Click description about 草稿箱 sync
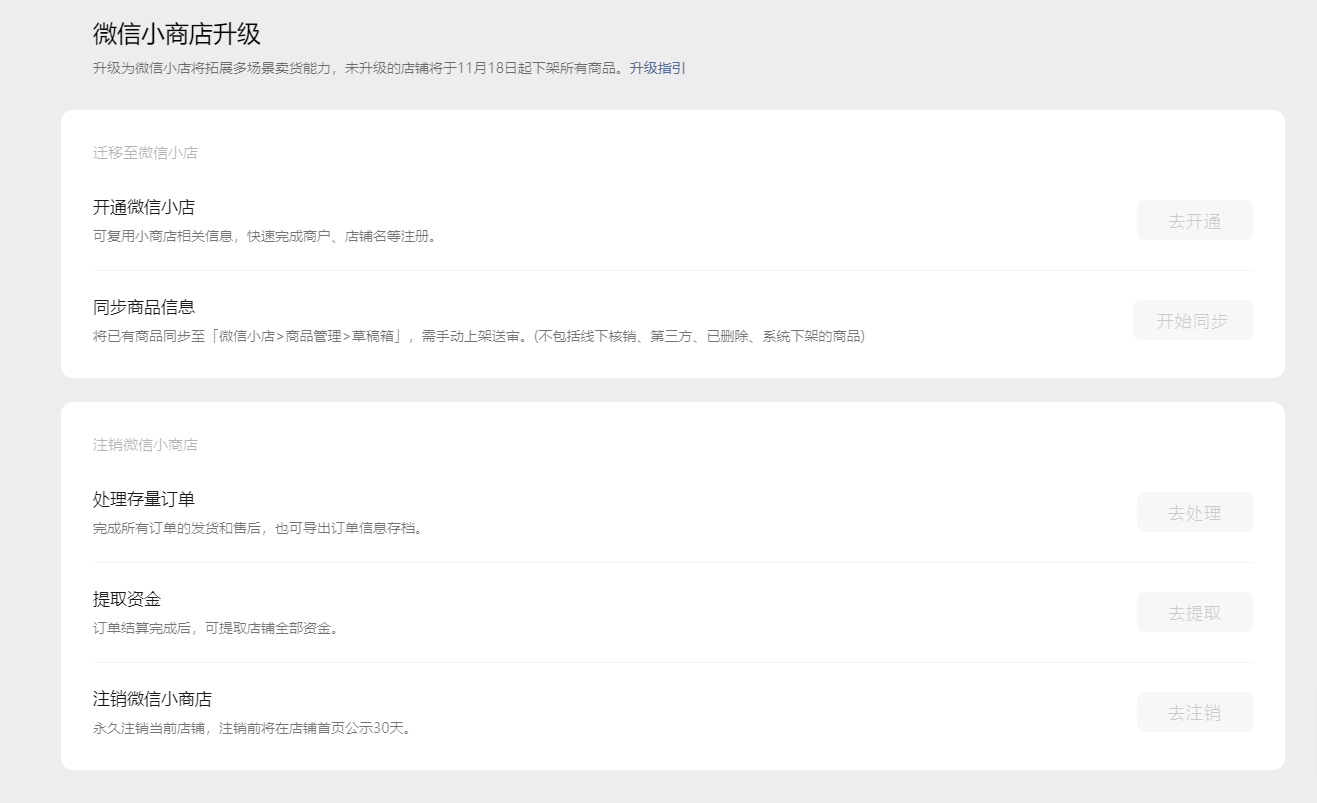This screenshot has width=1317, height=803. [x=479, y=336]
